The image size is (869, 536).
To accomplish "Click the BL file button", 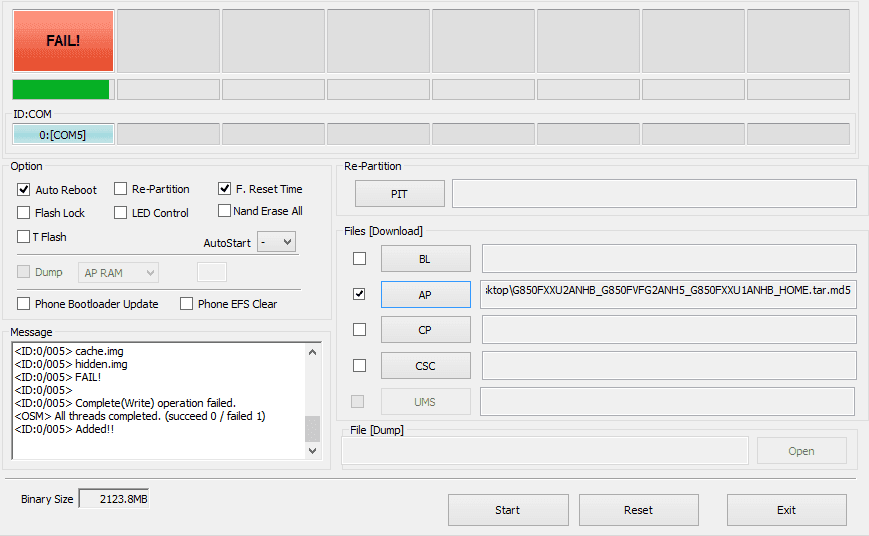I will click(426, 259).
